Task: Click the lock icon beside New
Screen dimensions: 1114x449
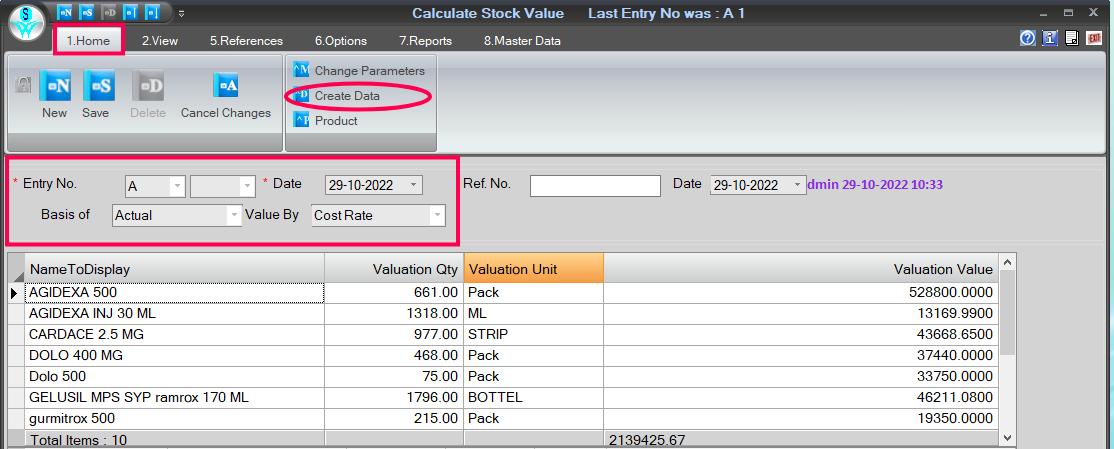Action: (23, 85)
